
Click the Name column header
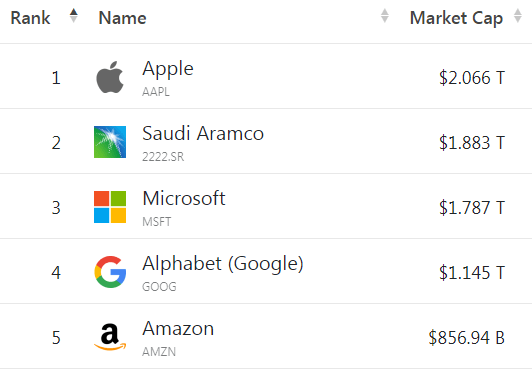pos(122,18)
